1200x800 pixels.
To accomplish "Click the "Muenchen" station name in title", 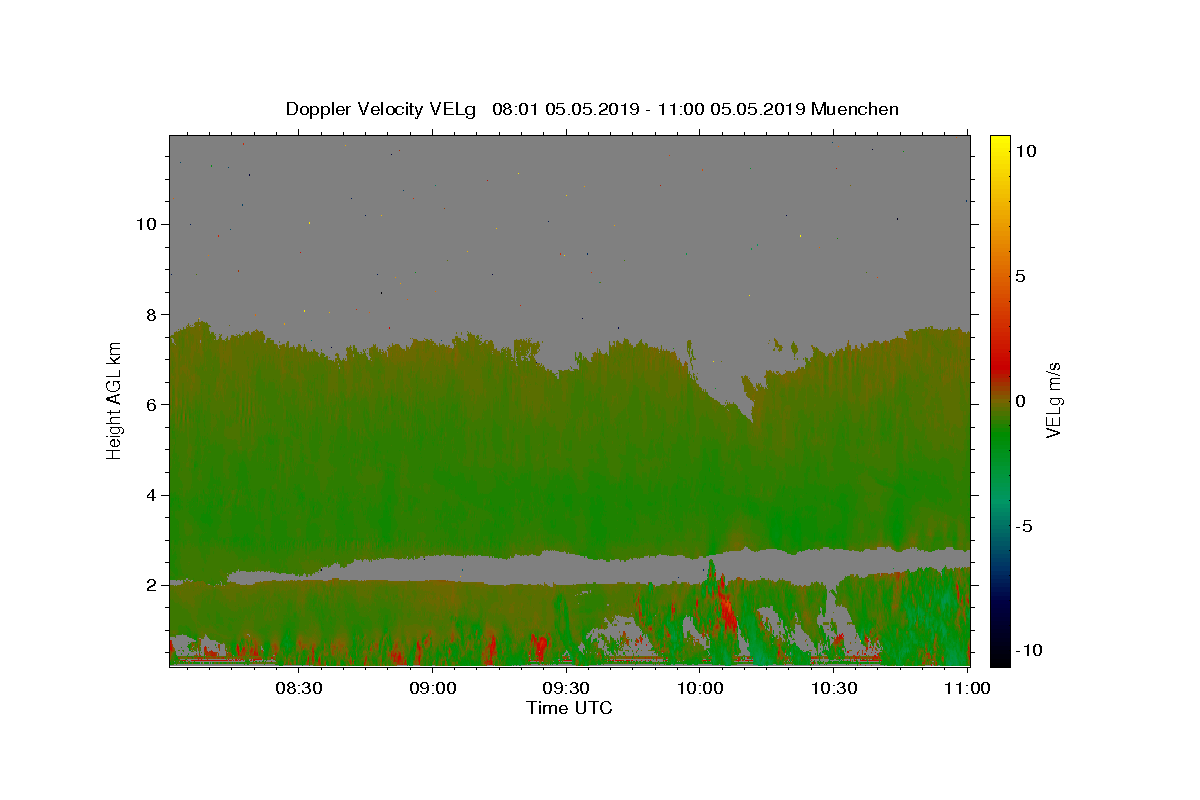I will click(x=855, y=109).
